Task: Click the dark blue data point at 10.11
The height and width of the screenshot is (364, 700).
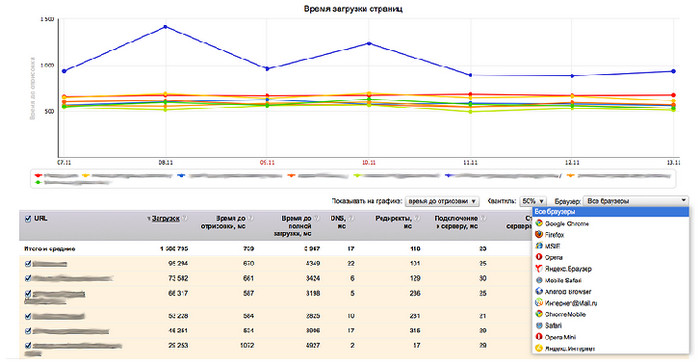Action: pos(369,43)
